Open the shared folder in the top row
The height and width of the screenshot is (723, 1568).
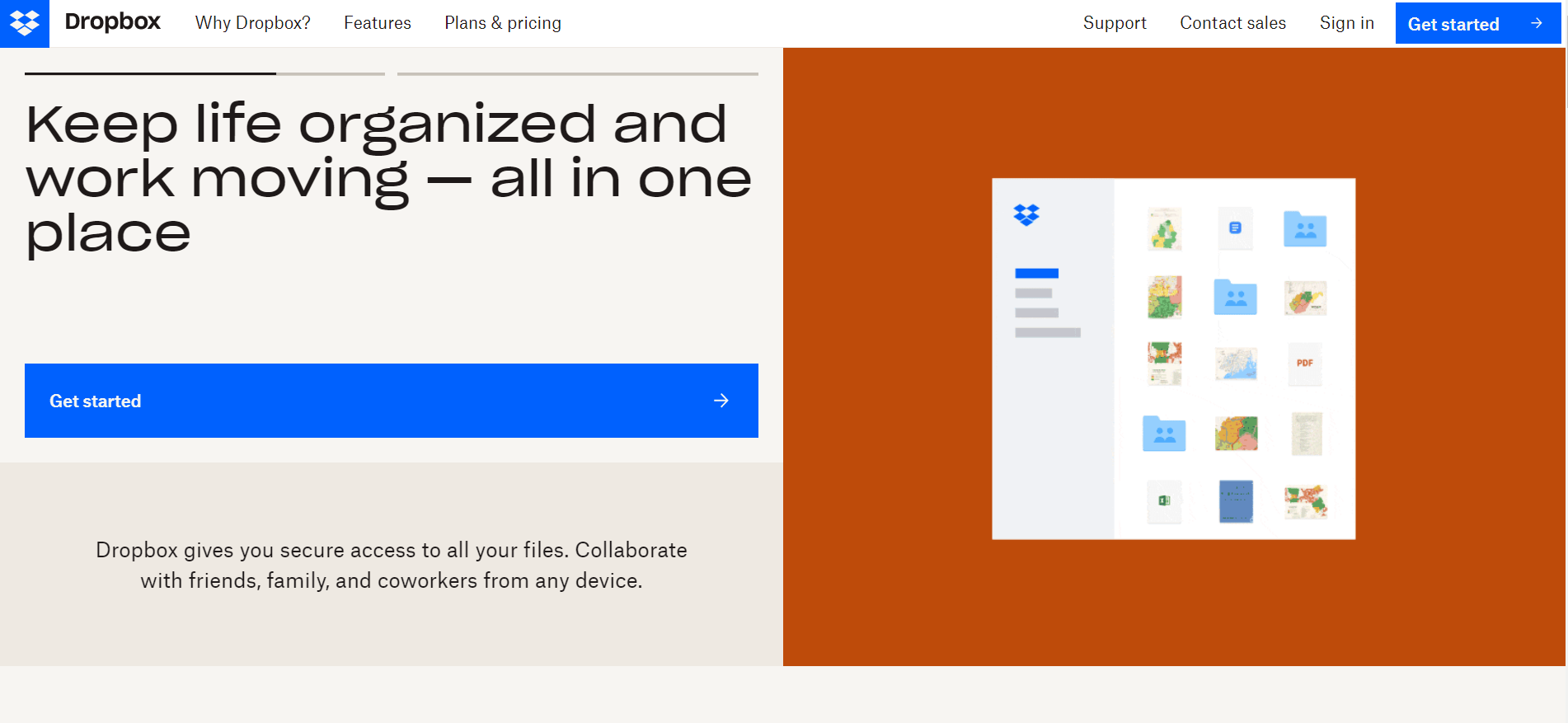tap(1305, 229)
